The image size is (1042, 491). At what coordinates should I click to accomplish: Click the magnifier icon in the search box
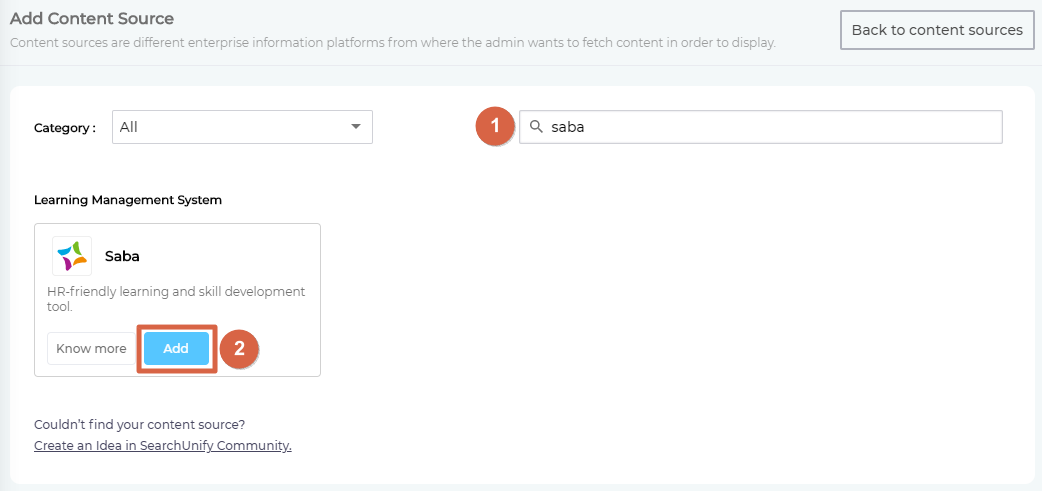click(x=536, y=127)
